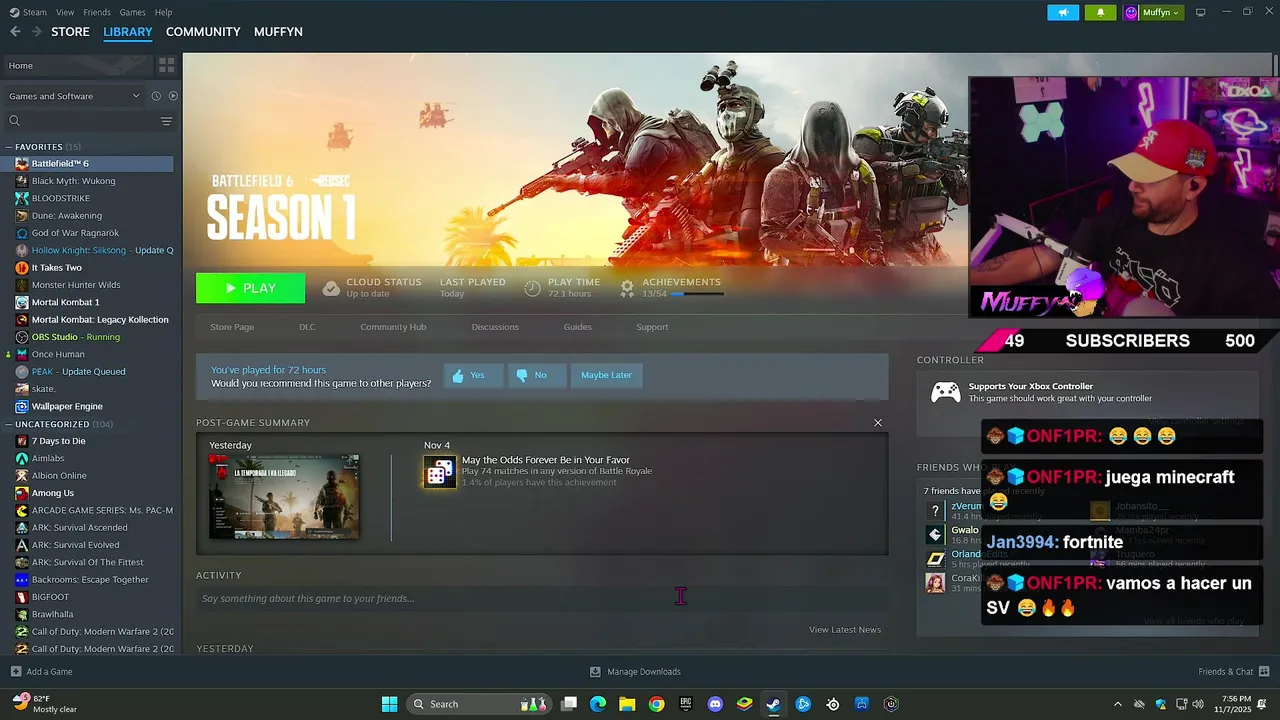Viewport: 1280px width, 720px height.
Task: Click the forward navigation arrow
Action: 37,32
